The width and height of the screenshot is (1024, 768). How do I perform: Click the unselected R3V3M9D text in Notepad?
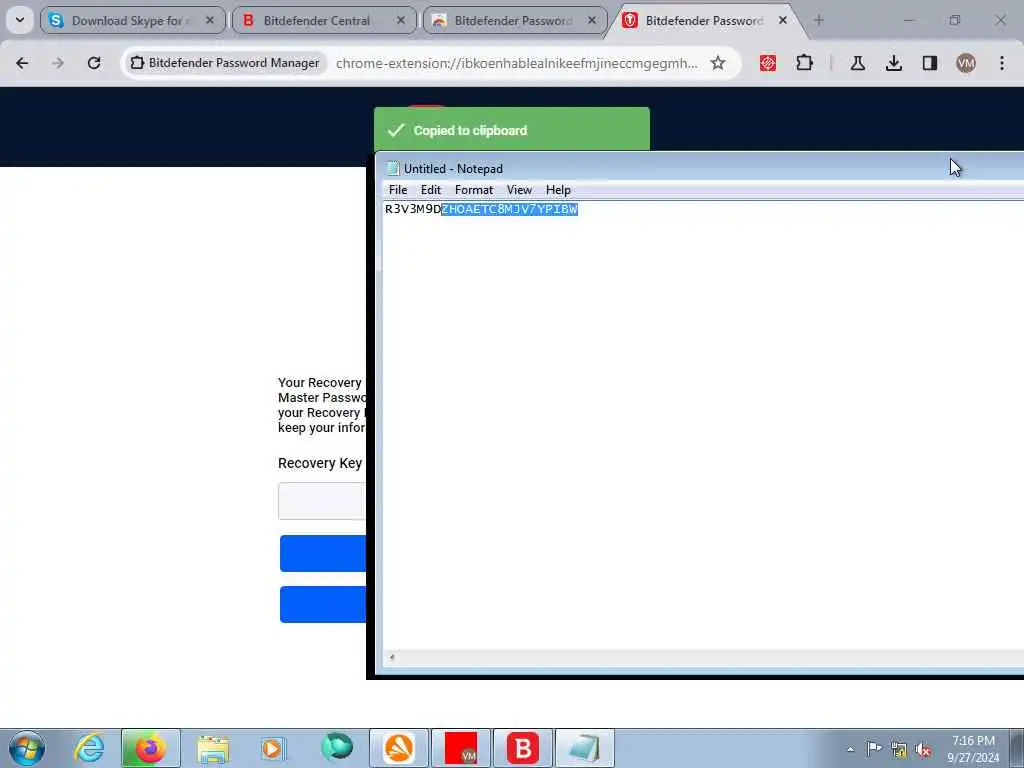click(413, 209)
